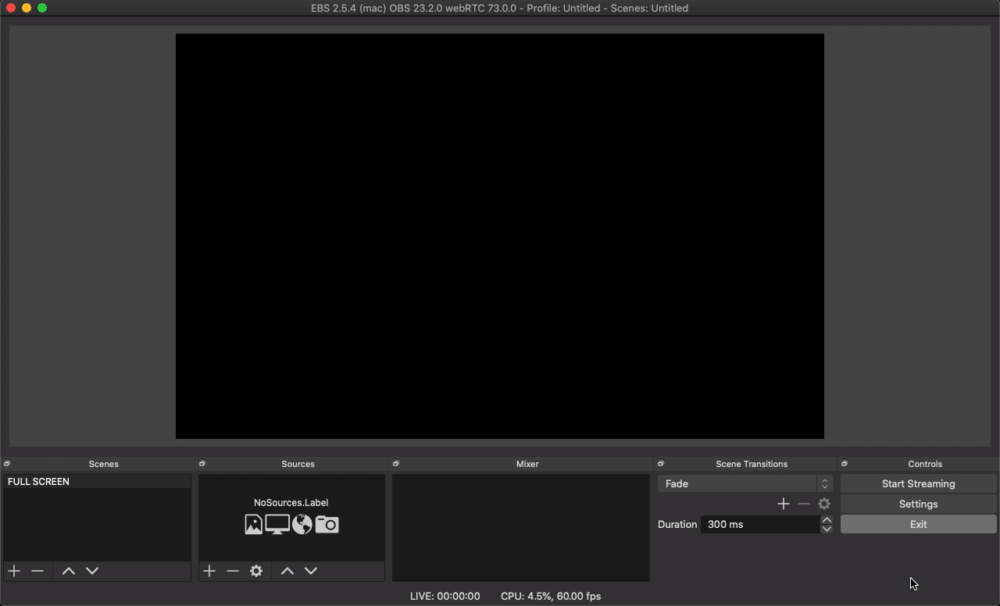Undock the Sources panel
The height and width of the screenshot is (606, 1000).
coord(202,464)
